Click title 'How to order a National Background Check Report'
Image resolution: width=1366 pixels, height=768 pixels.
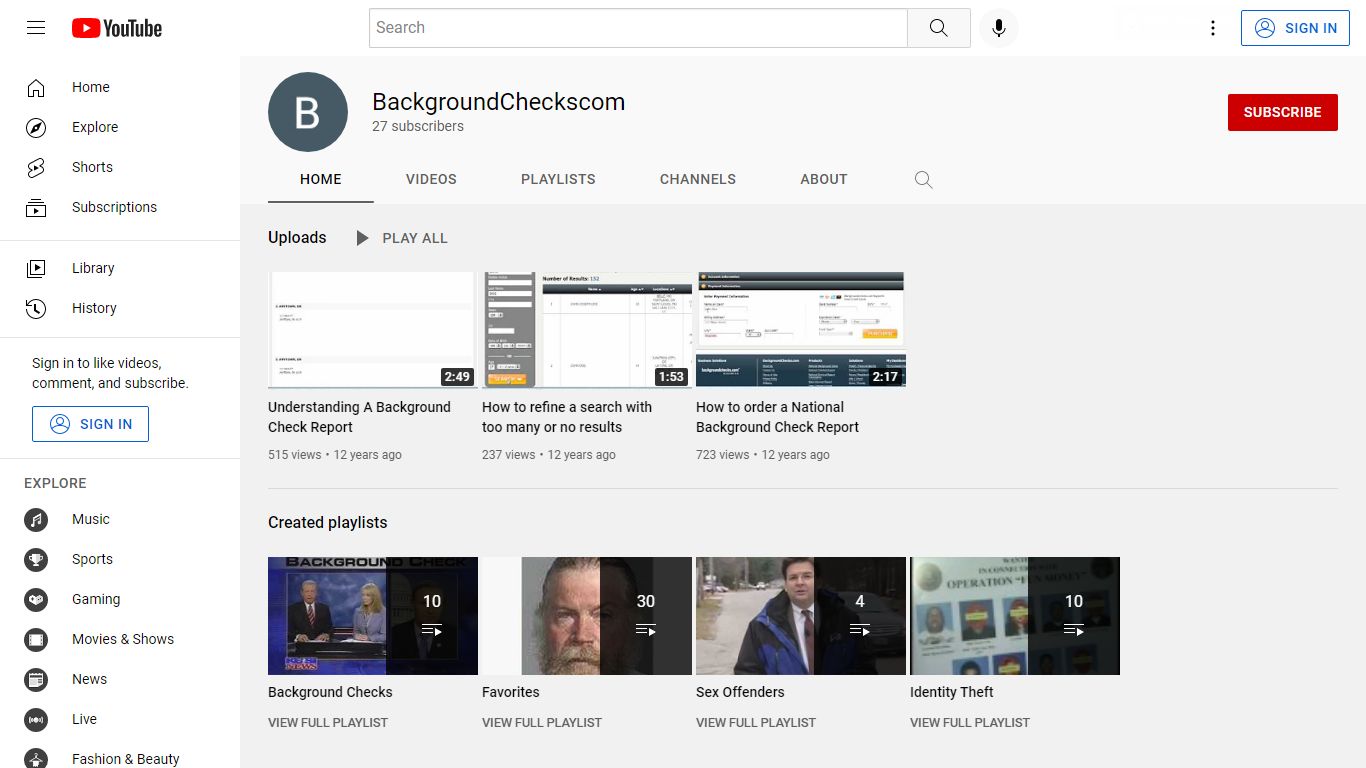pos(778,417)
